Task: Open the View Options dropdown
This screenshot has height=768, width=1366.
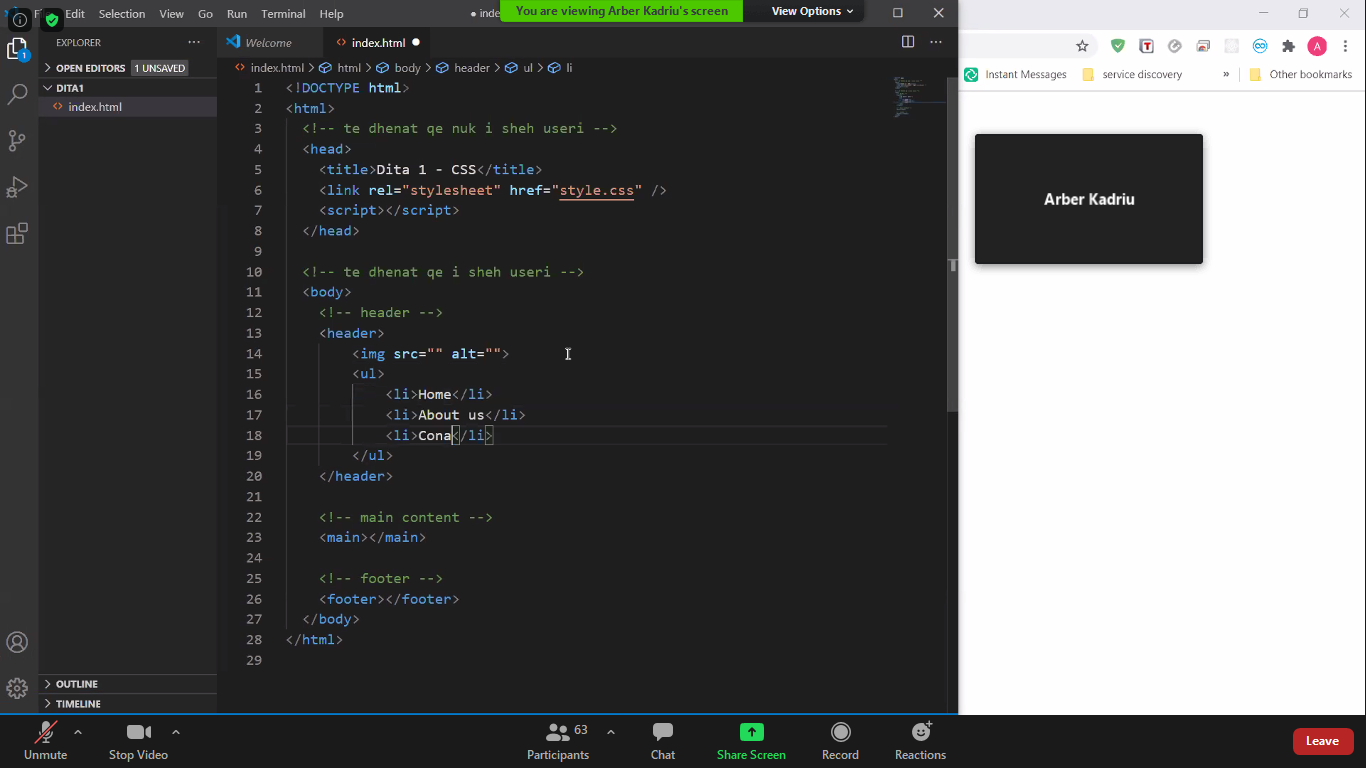Action: coord(812,11)
